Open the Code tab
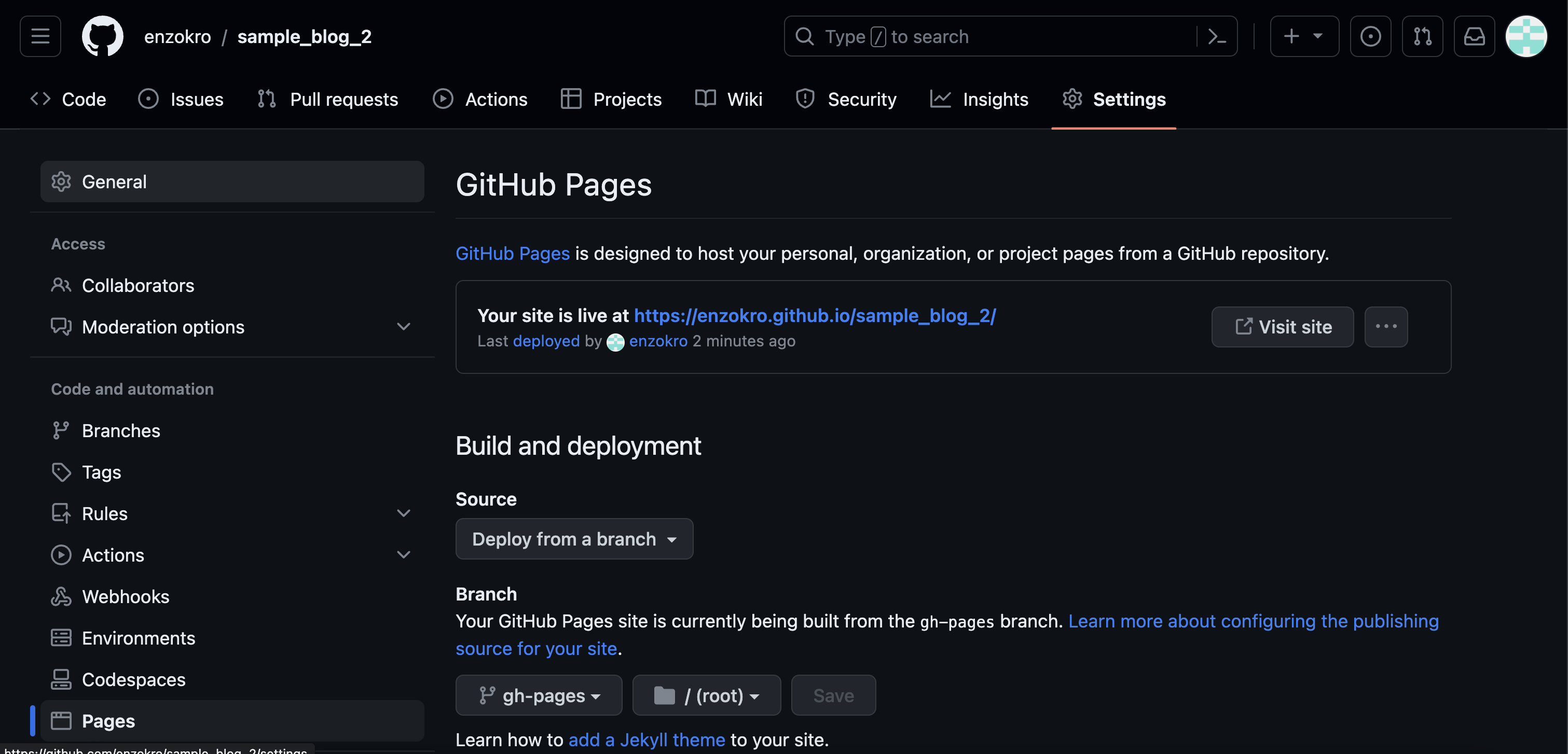 [68, 99]
